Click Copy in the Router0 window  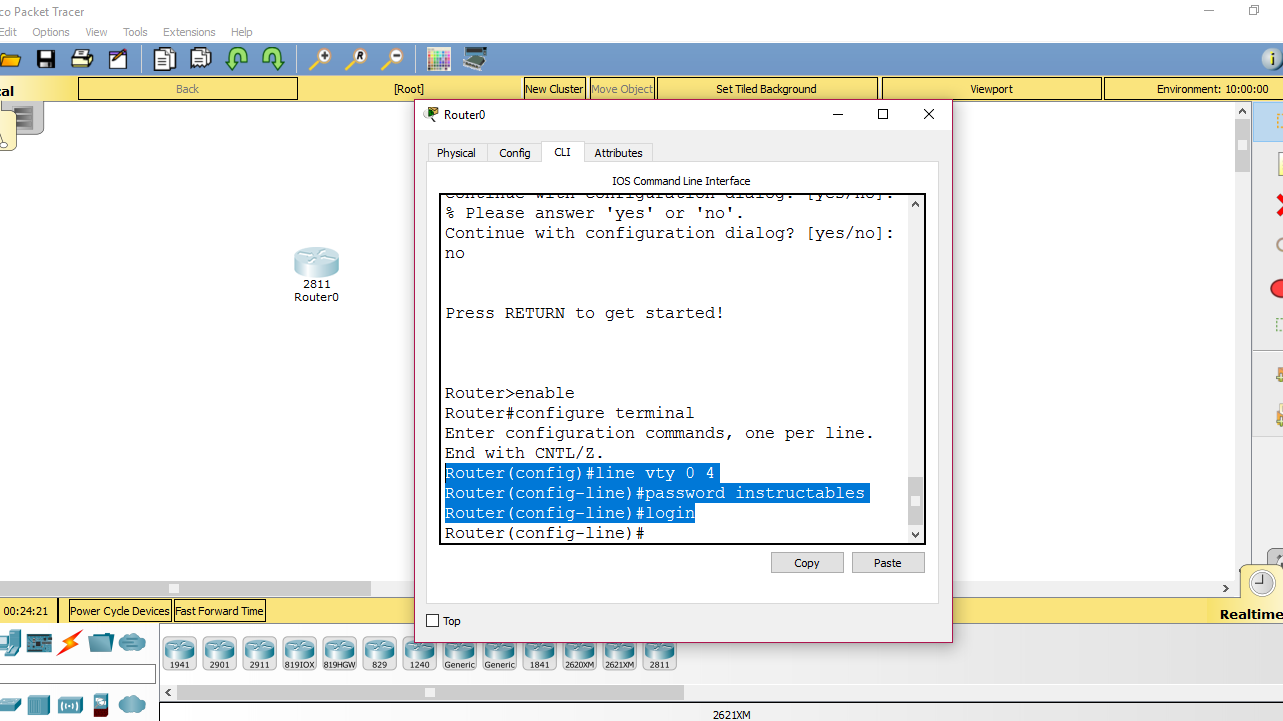[x=806, y=562]
